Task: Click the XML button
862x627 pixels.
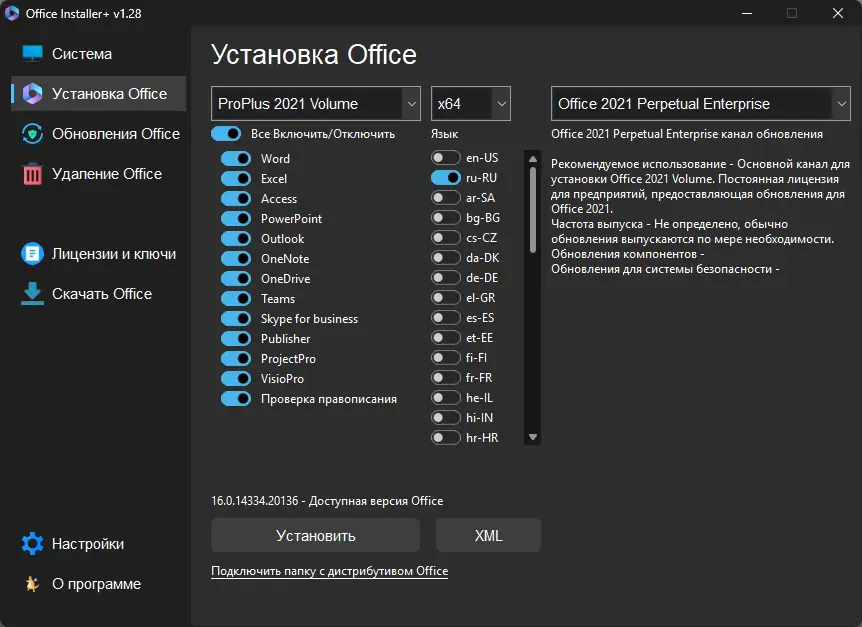Action: point(488,535)
